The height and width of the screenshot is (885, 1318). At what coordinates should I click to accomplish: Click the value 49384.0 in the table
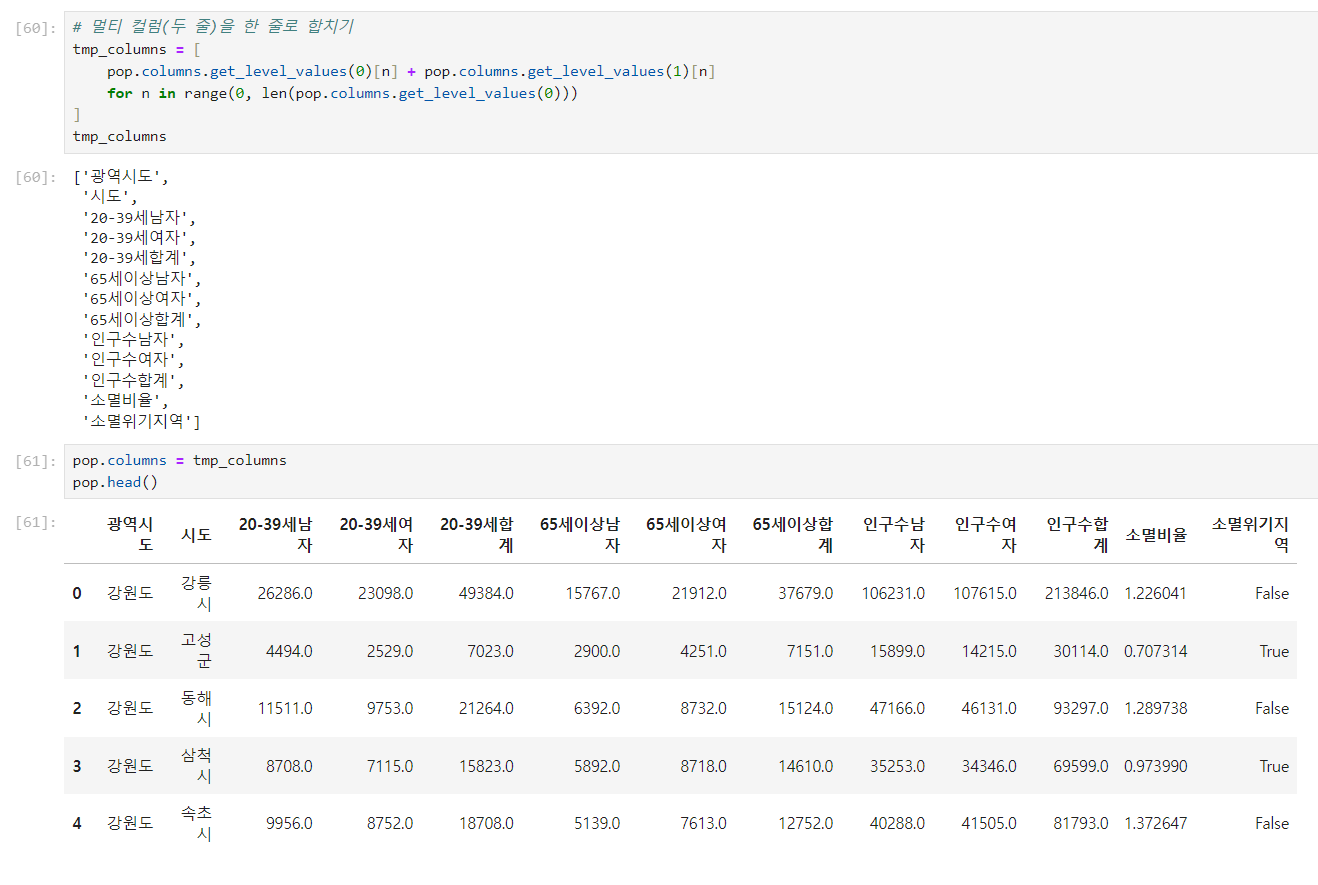(486, 593)
